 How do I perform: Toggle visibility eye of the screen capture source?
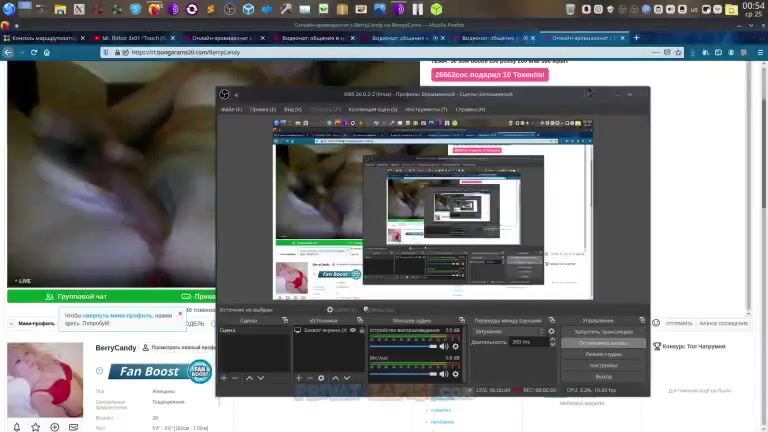click(352, 330)
